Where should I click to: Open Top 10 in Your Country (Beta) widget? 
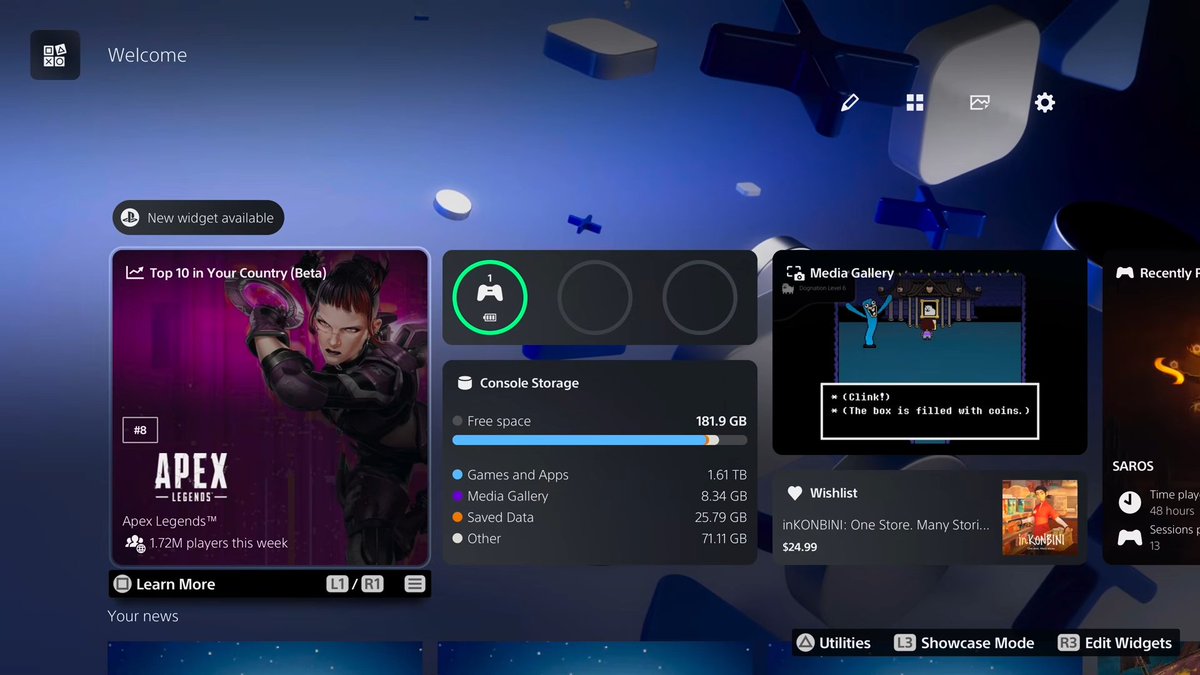(270, 408)
